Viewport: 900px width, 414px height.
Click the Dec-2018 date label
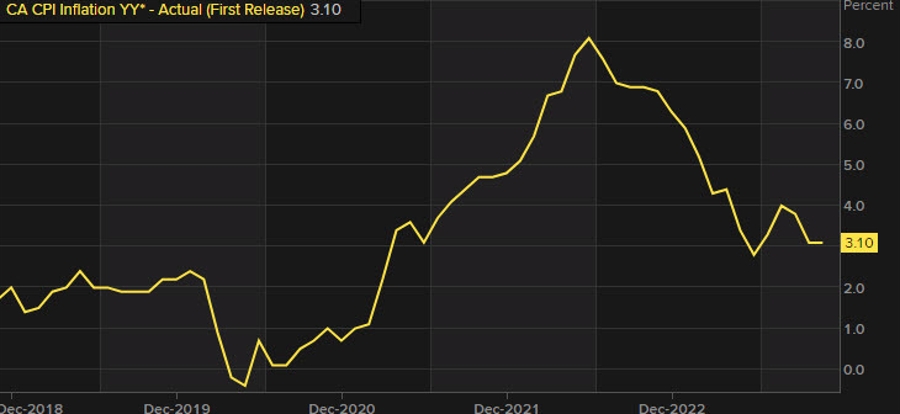(26, 407)
